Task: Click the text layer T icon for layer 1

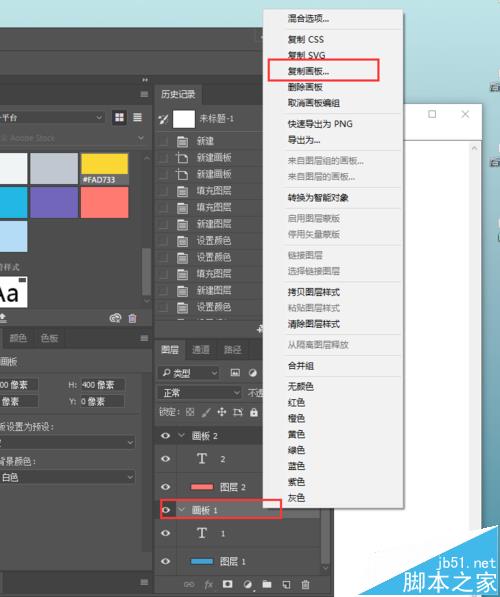Action: click(x=202, y=533)
